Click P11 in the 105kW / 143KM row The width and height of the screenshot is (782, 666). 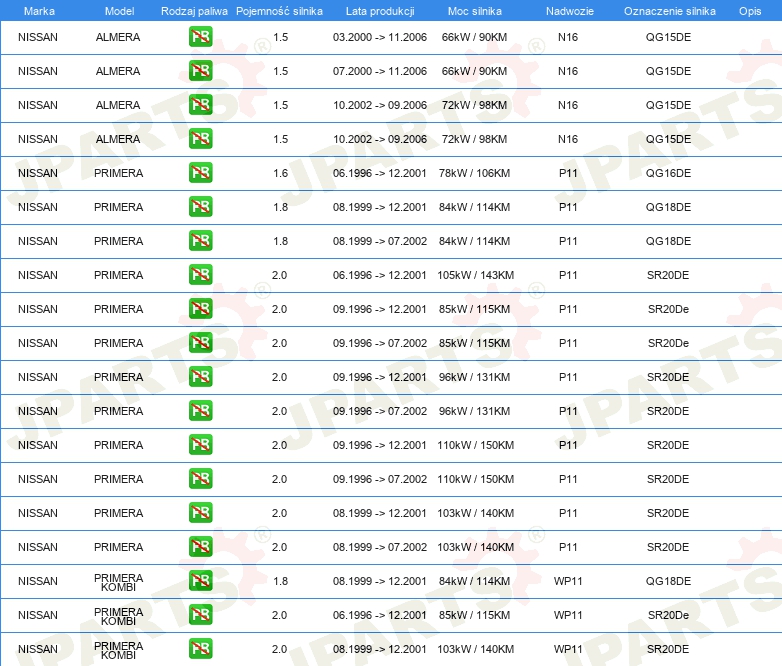(x=568, y=275)
